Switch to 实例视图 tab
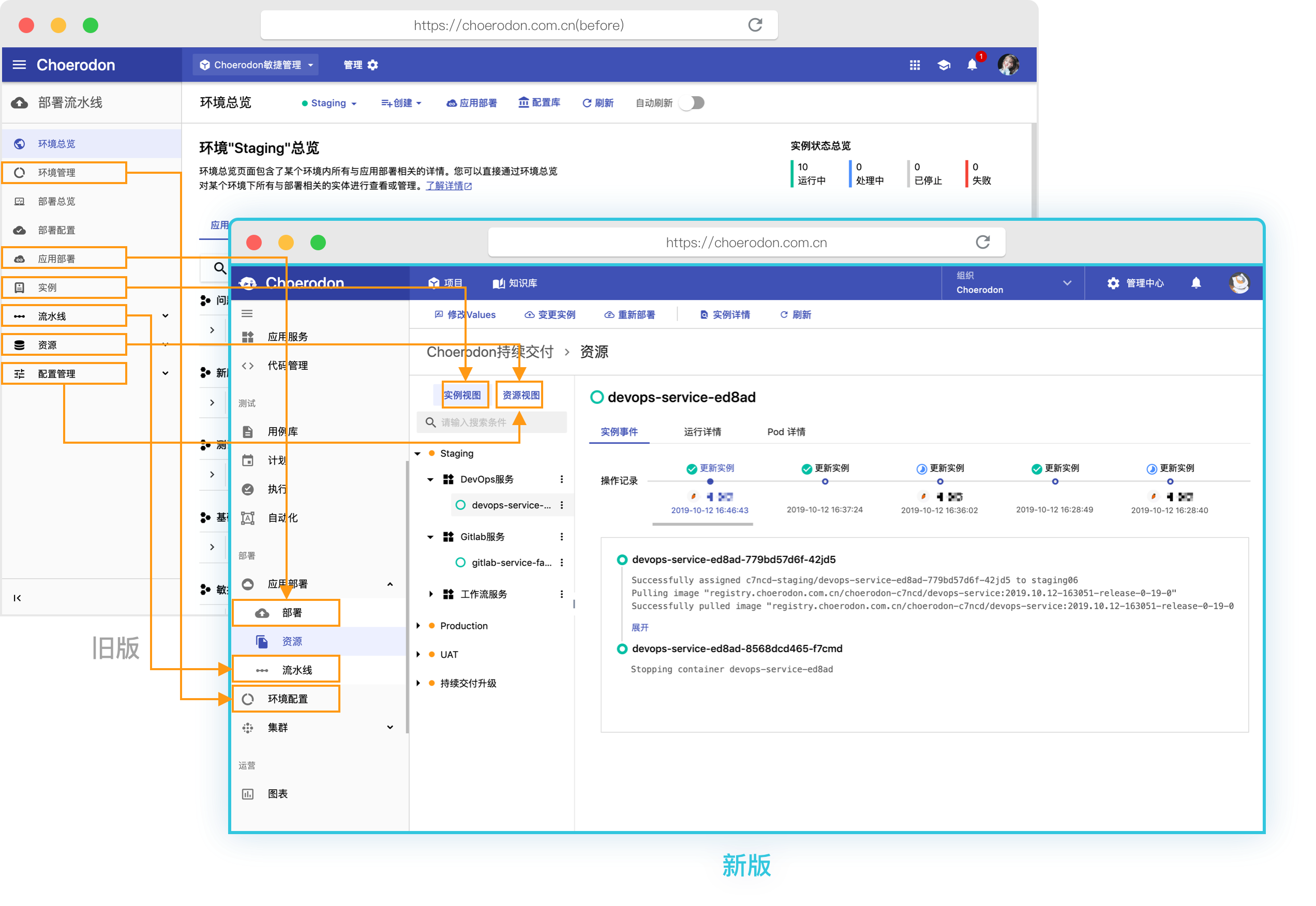The image size is (1316, 906). [x=462, y=395]
